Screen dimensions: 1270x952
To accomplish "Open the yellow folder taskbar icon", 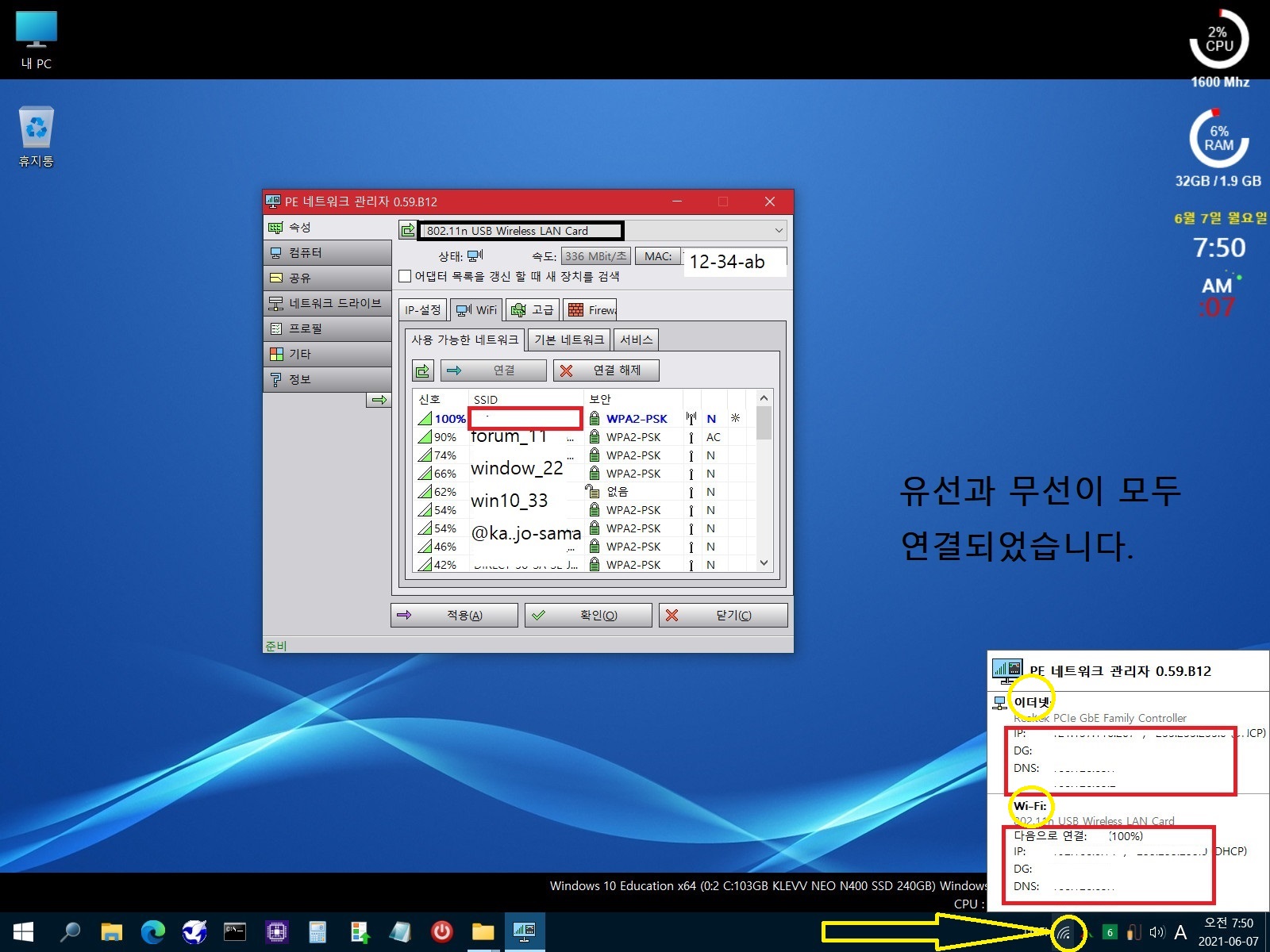I will 483,931.
